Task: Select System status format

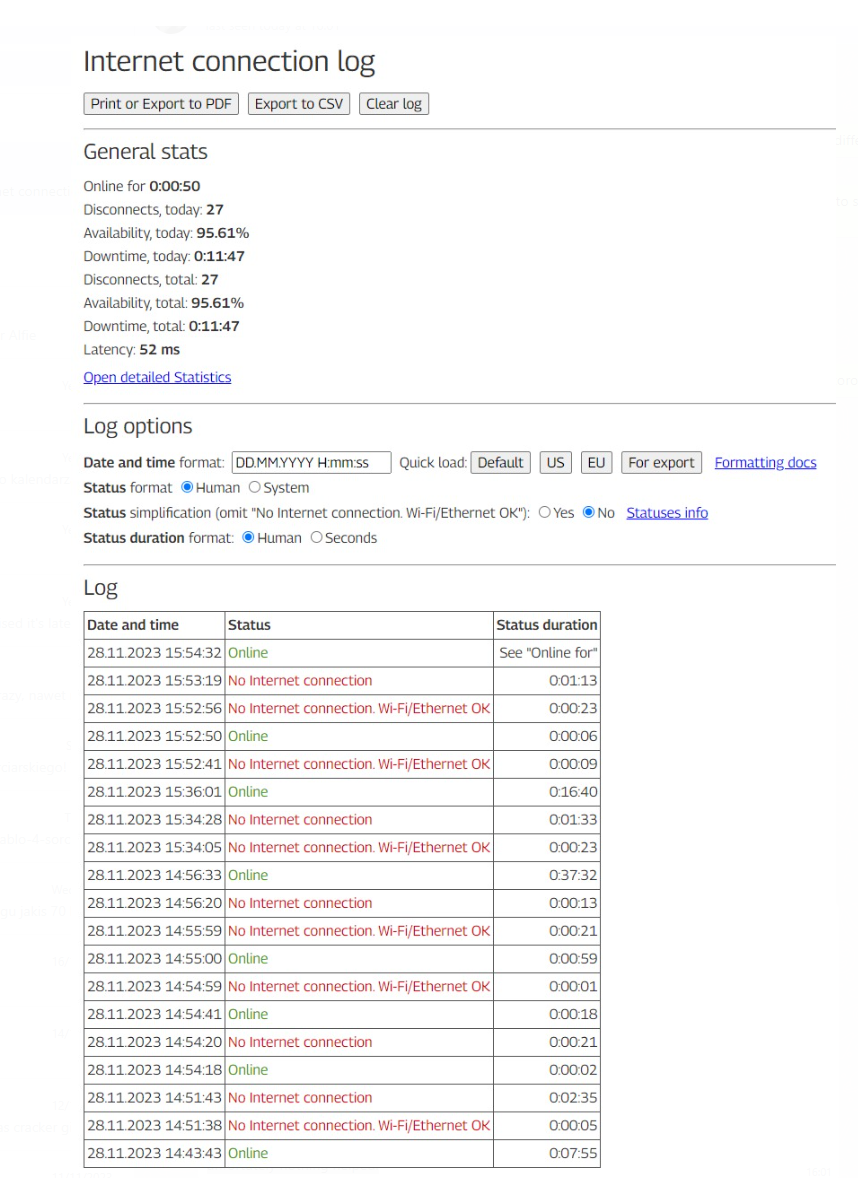Action: pos(256,487)
